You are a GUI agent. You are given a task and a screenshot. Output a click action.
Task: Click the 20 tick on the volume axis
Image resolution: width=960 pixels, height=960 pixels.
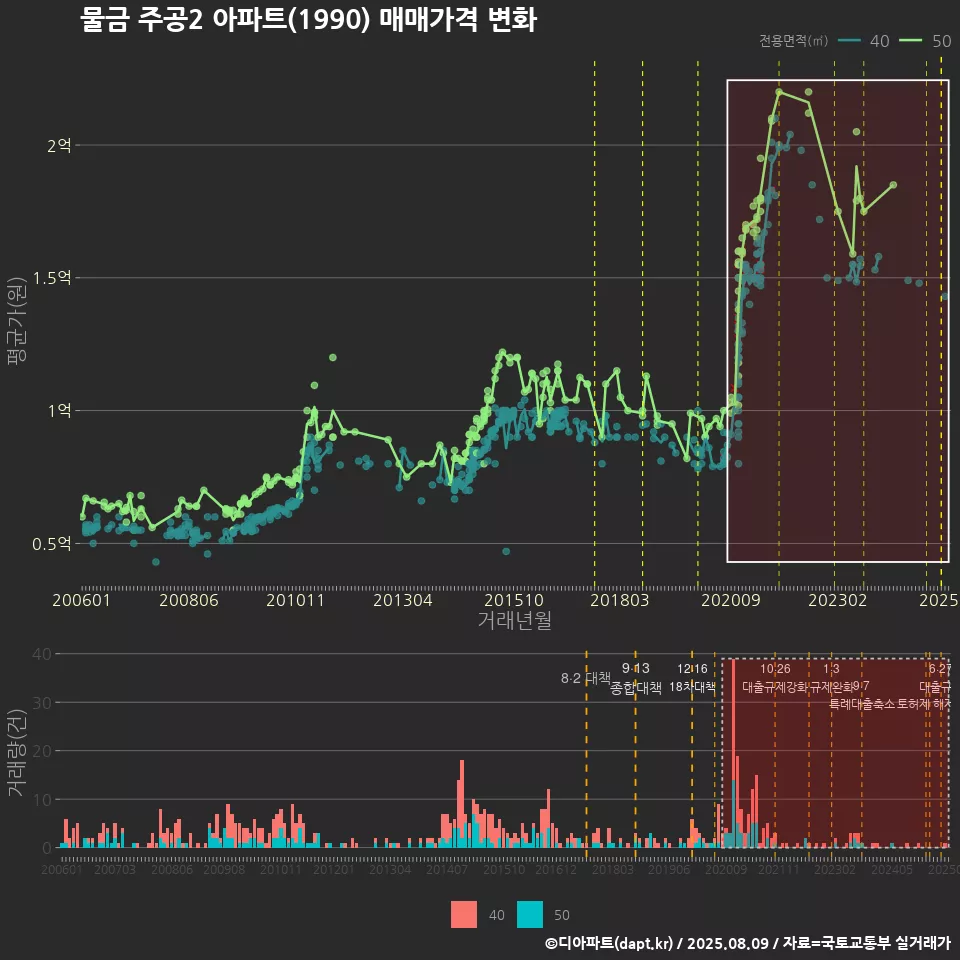pos(42,751)
